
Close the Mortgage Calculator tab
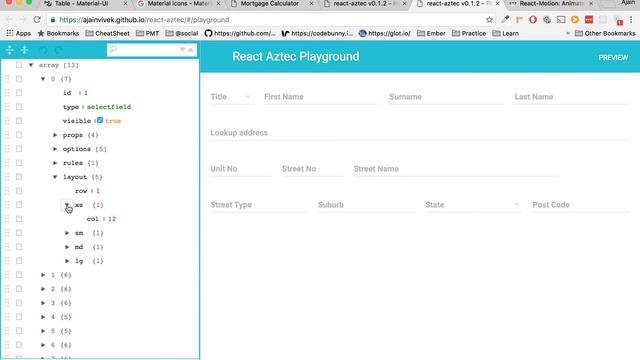[x=311, y=4]
